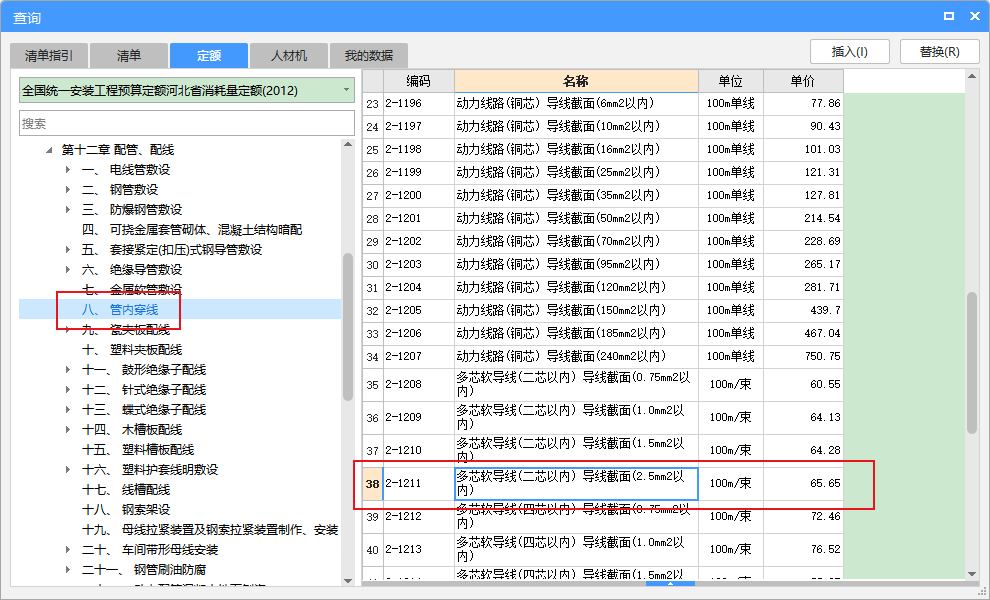This screenshot has width=990, height=600.
Task: Expand the 一、电线管敷设 node arrow
Action: [68, 169]
